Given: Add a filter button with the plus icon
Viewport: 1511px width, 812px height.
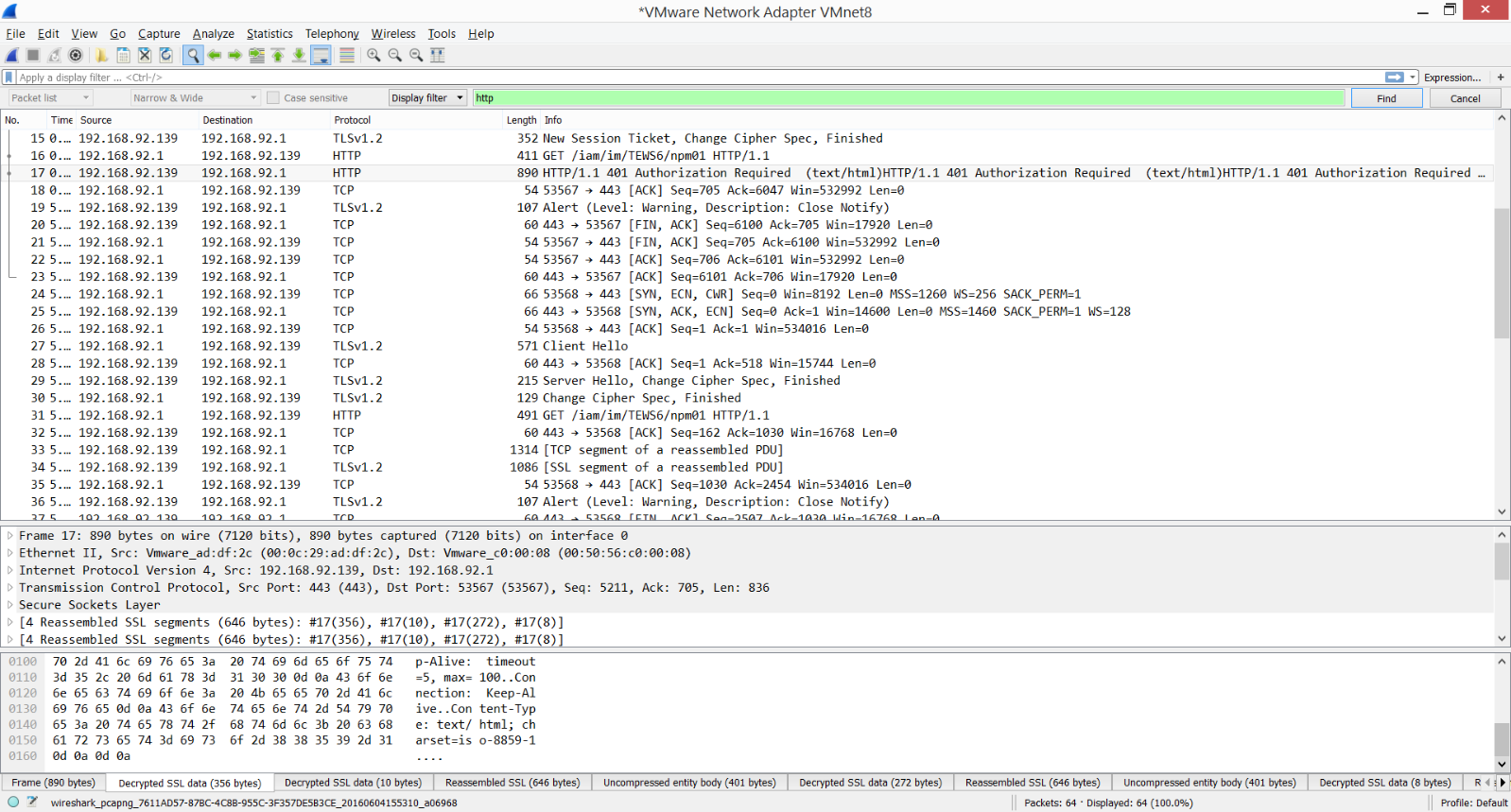Looking at the screenshot, I should pos(1500,78).
